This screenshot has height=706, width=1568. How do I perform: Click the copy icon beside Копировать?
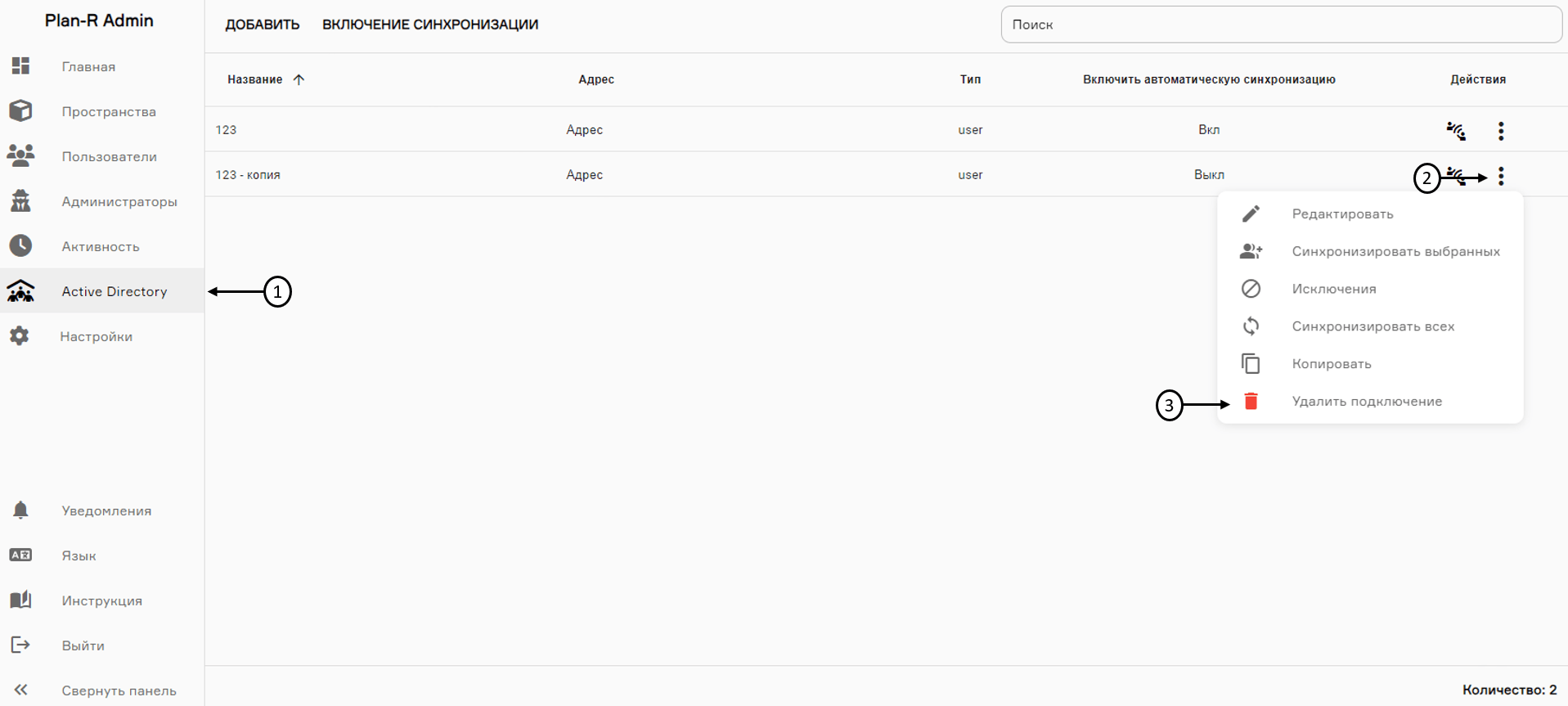pos(1251,364)
